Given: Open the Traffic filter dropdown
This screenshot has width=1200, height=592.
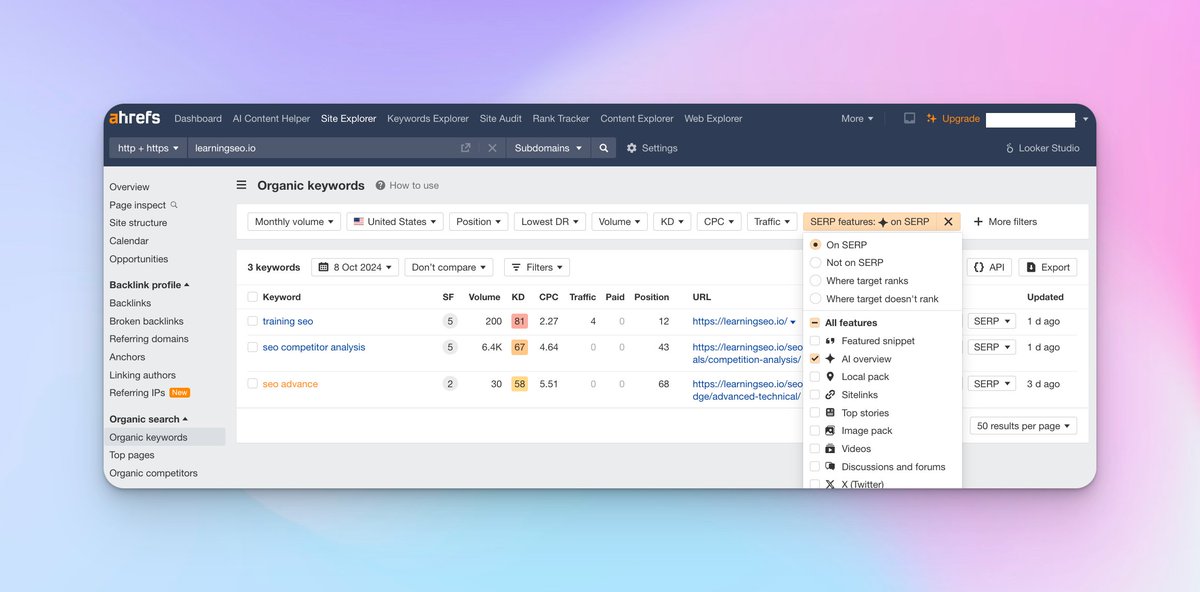Looking at the screenshot, I should pos(773,222).
